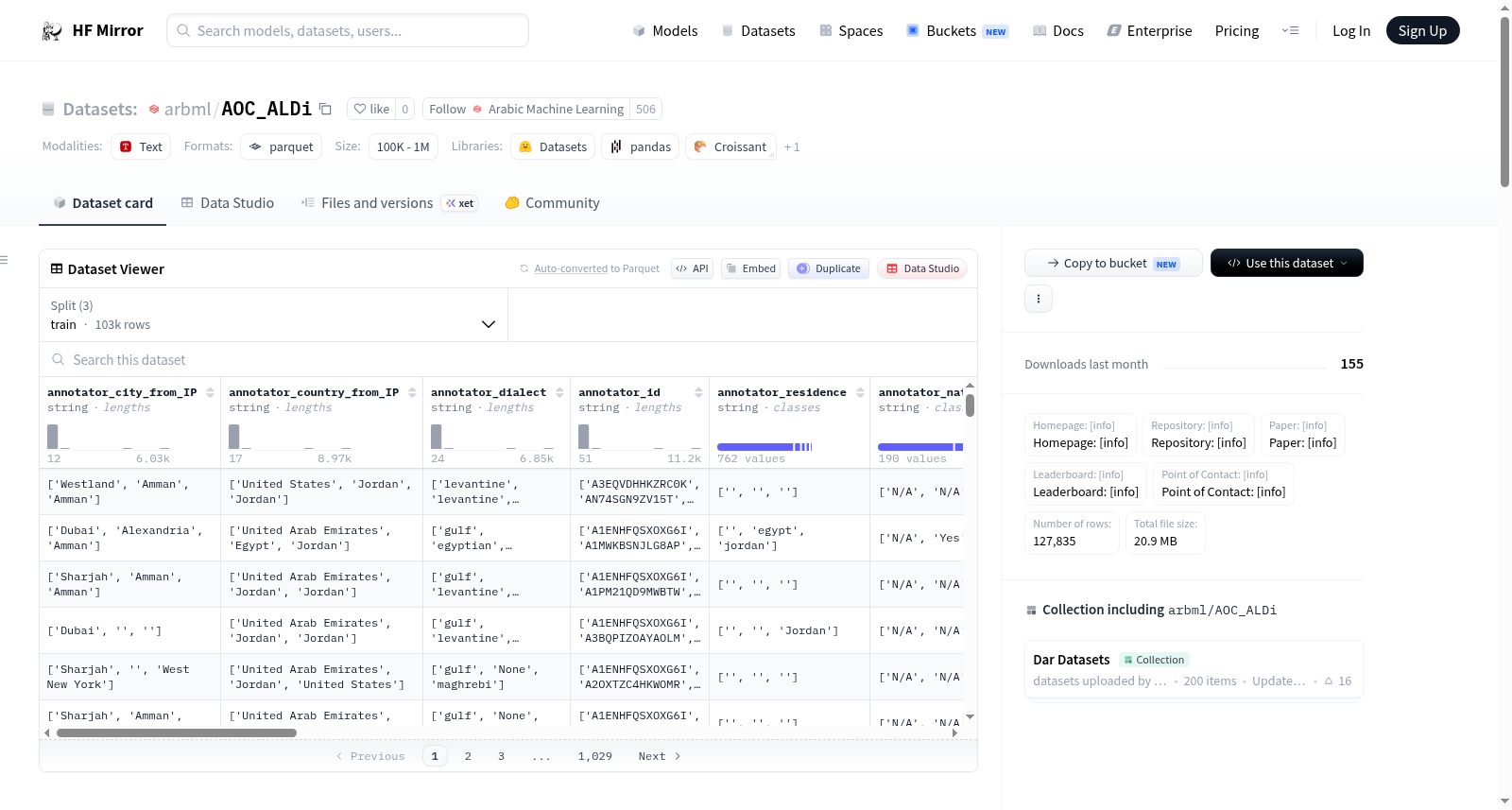The image size is (1512, 810).
Task: Expand the +1 more libraries tag
Action: 792,147
